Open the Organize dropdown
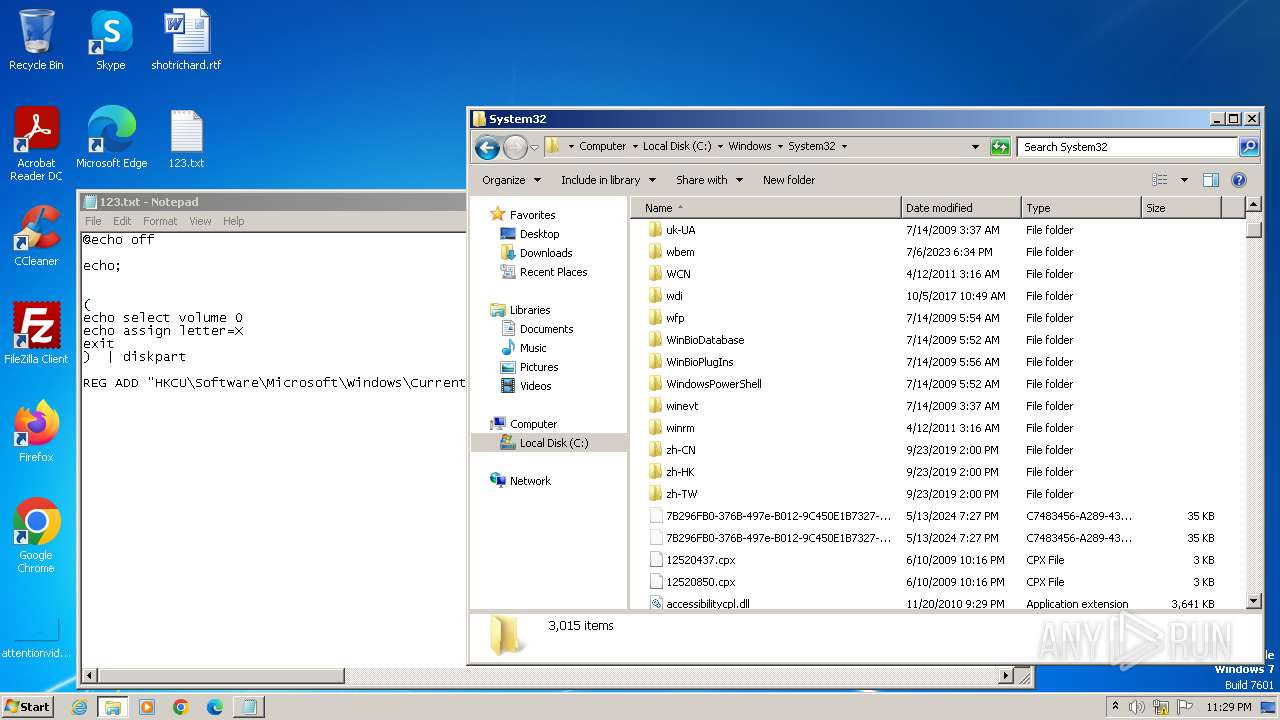1280x720 pixels. [511, 180]
